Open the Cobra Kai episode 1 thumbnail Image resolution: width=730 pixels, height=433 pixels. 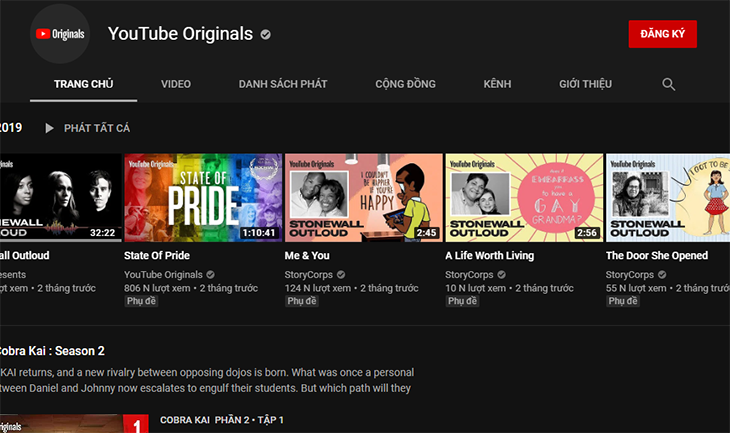pyautogui.click(x=74, y=424)
